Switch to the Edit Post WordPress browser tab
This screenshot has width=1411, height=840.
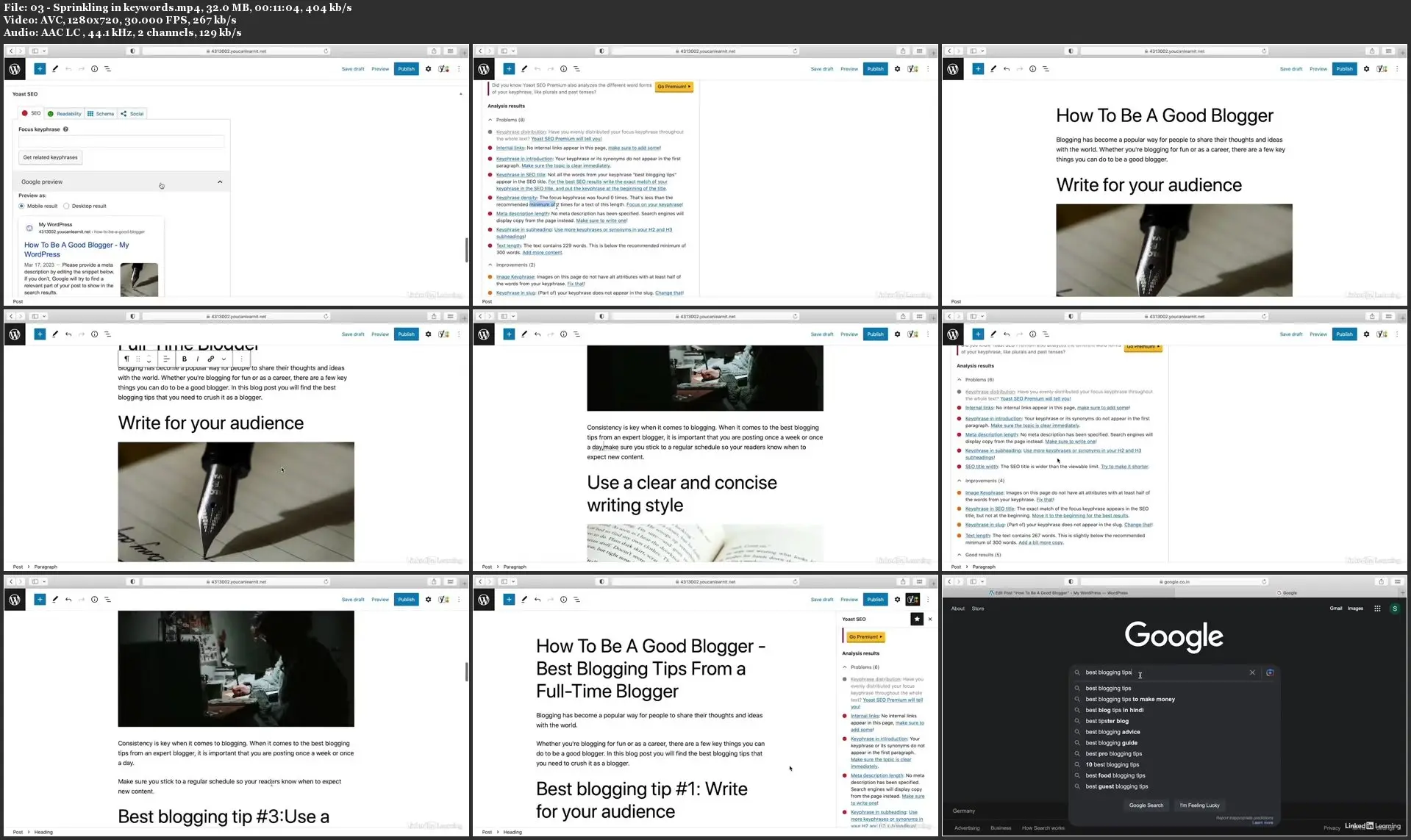pyautogui.click(x=1059, y=592)
